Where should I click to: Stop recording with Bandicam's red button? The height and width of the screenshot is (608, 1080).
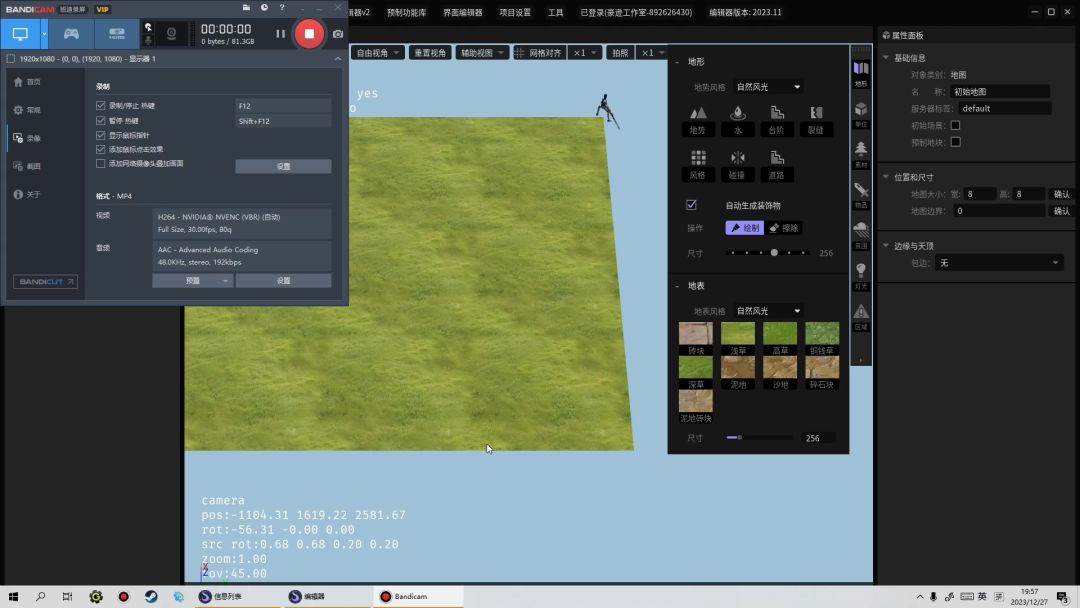pos(309,33)
